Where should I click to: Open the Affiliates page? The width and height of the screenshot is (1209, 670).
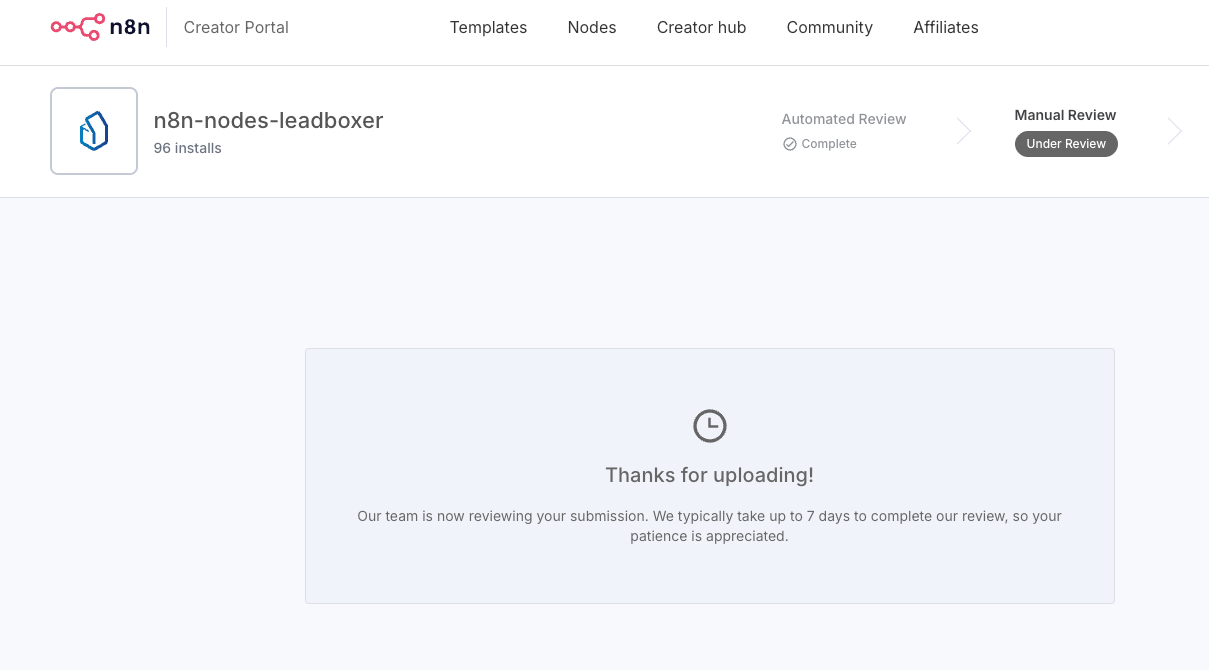point(945,27)
